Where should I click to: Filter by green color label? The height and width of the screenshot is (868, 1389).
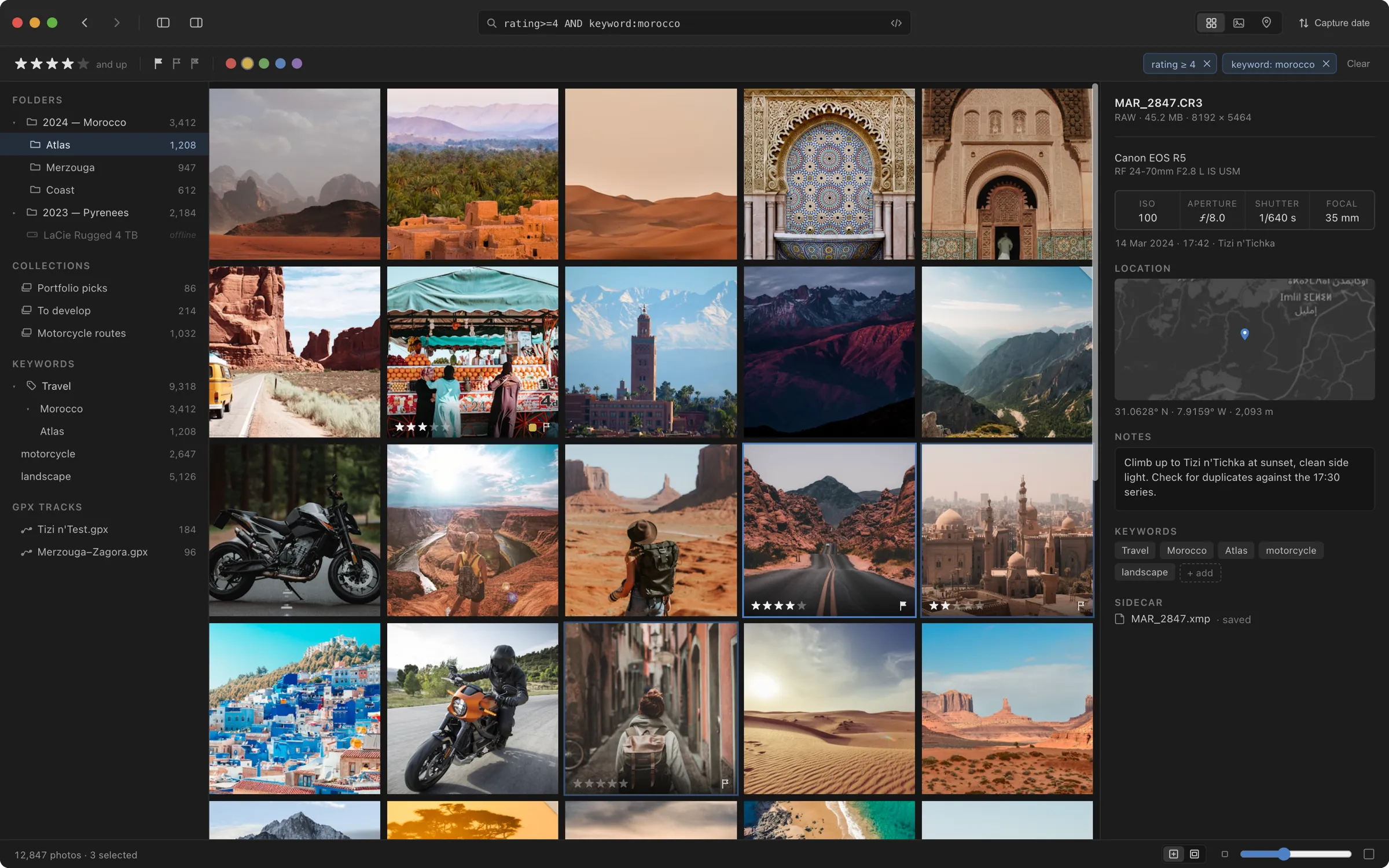(264, 64)
